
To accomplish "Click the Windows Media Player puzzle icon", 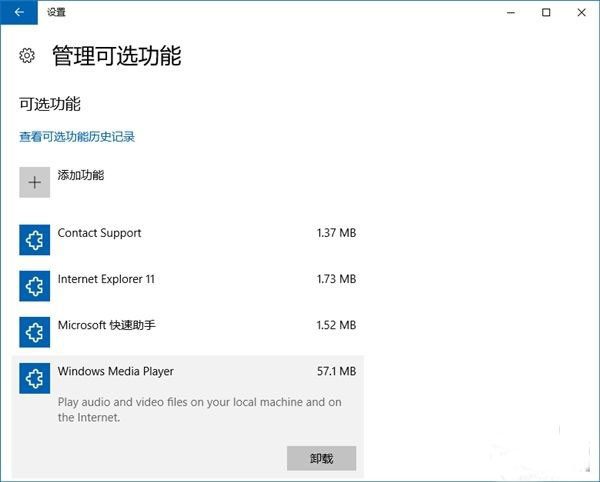I will click(34, 378).
